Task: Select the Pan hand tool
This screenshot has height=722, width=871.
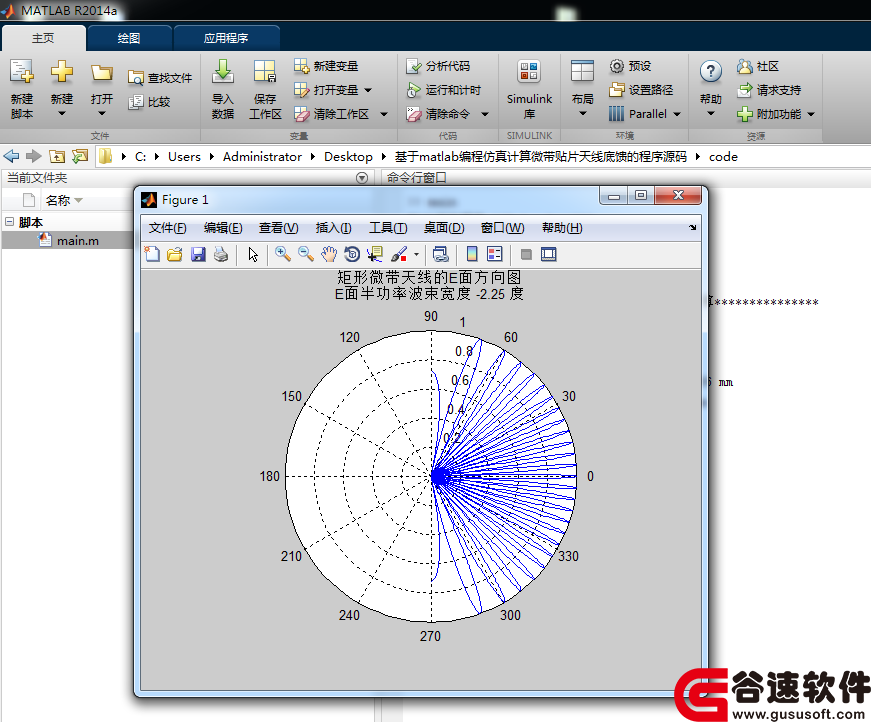Action: click(x=329, y=254)
